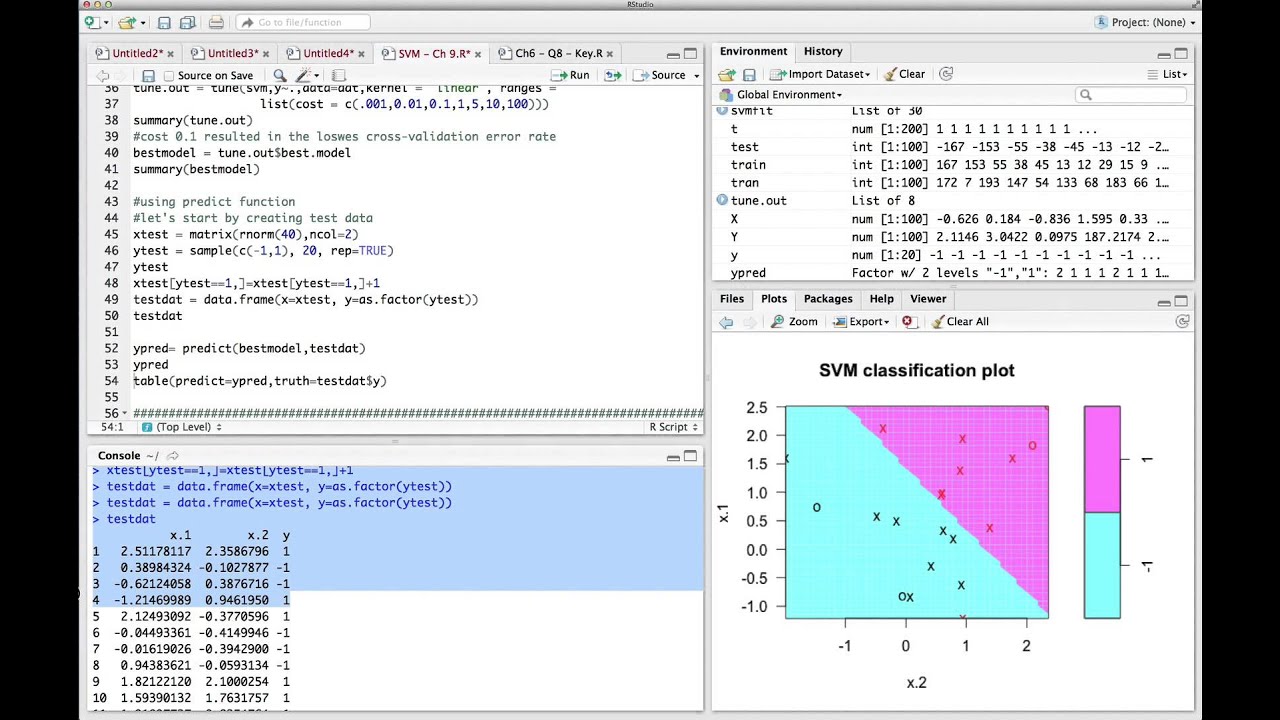Clear All plots
The image size is (1280, 720).
click(x=960, y=321)
